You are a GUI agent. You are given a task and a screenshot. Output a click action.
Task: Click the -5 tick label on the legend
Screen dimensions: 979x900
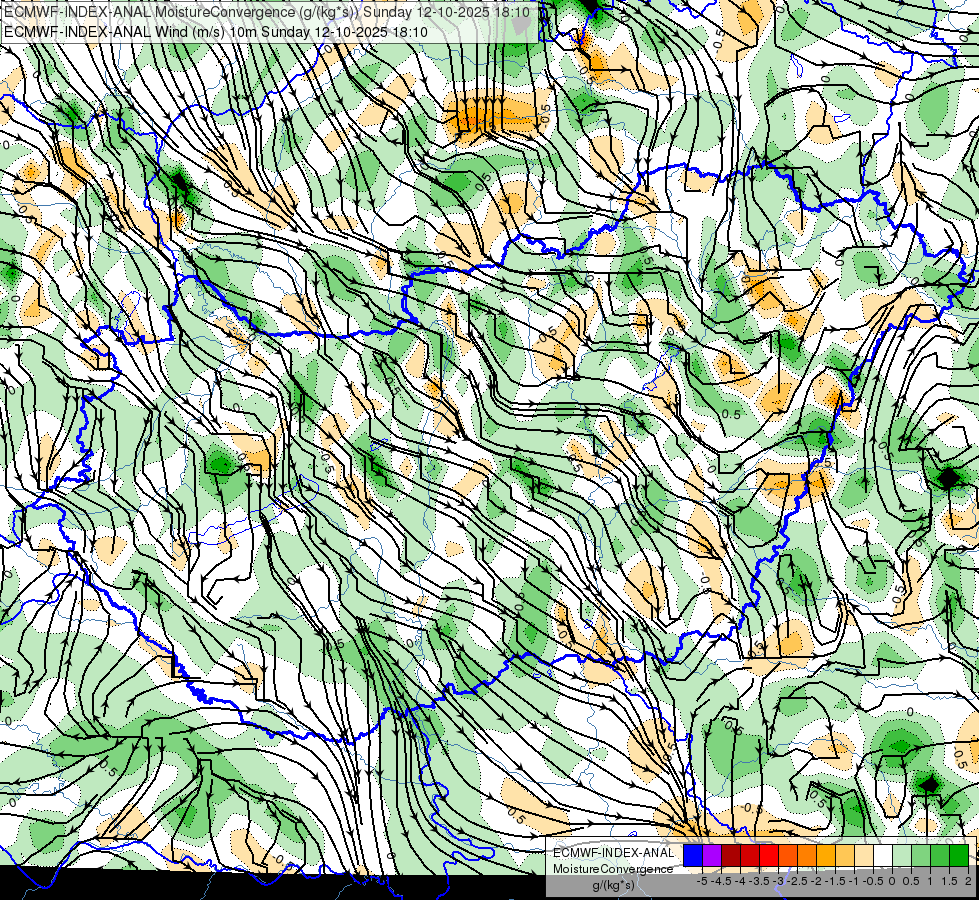(702, 881)
